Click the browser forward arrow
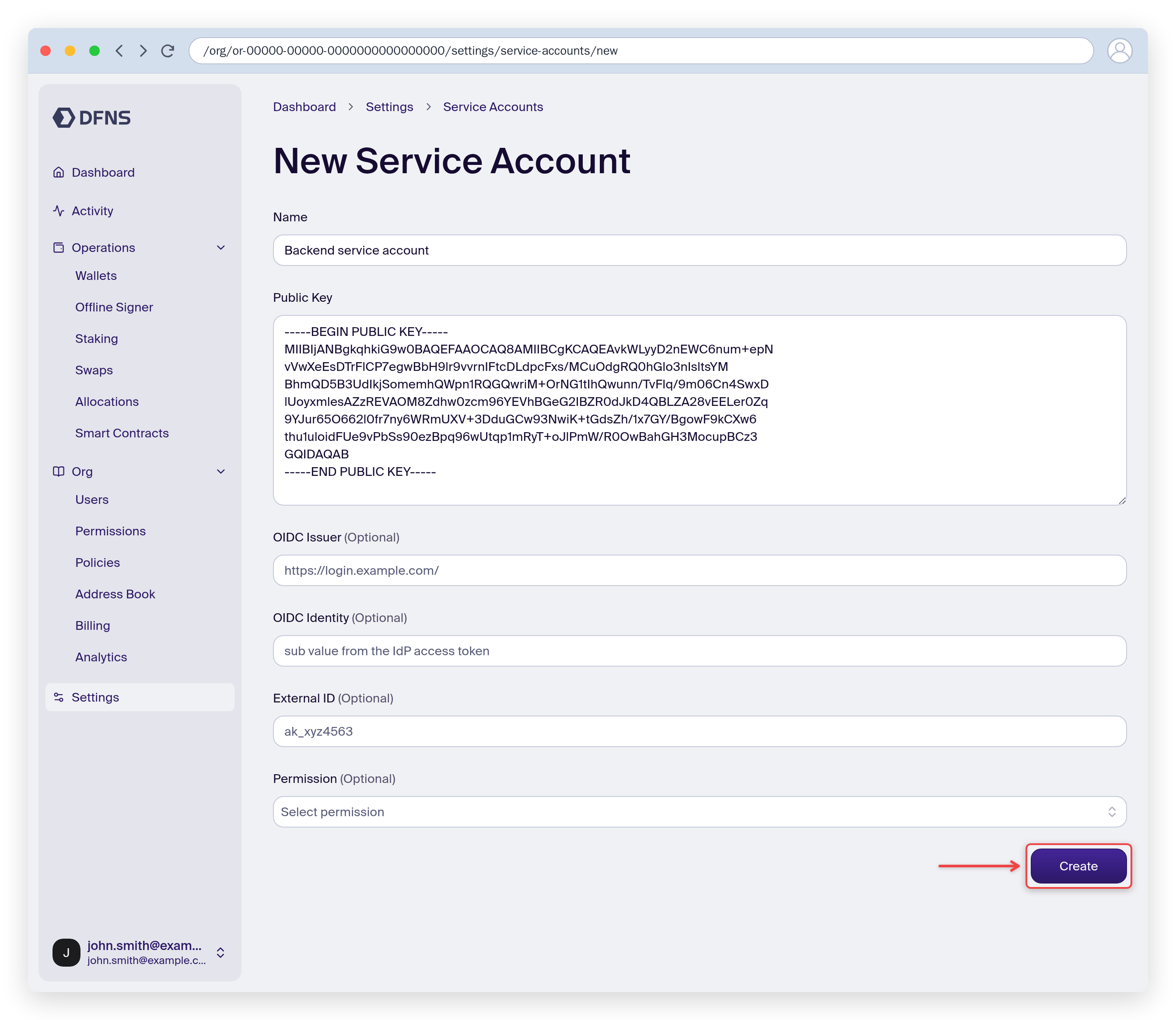This screenshot has width=1176, height=1020. [x=143, y=51]
